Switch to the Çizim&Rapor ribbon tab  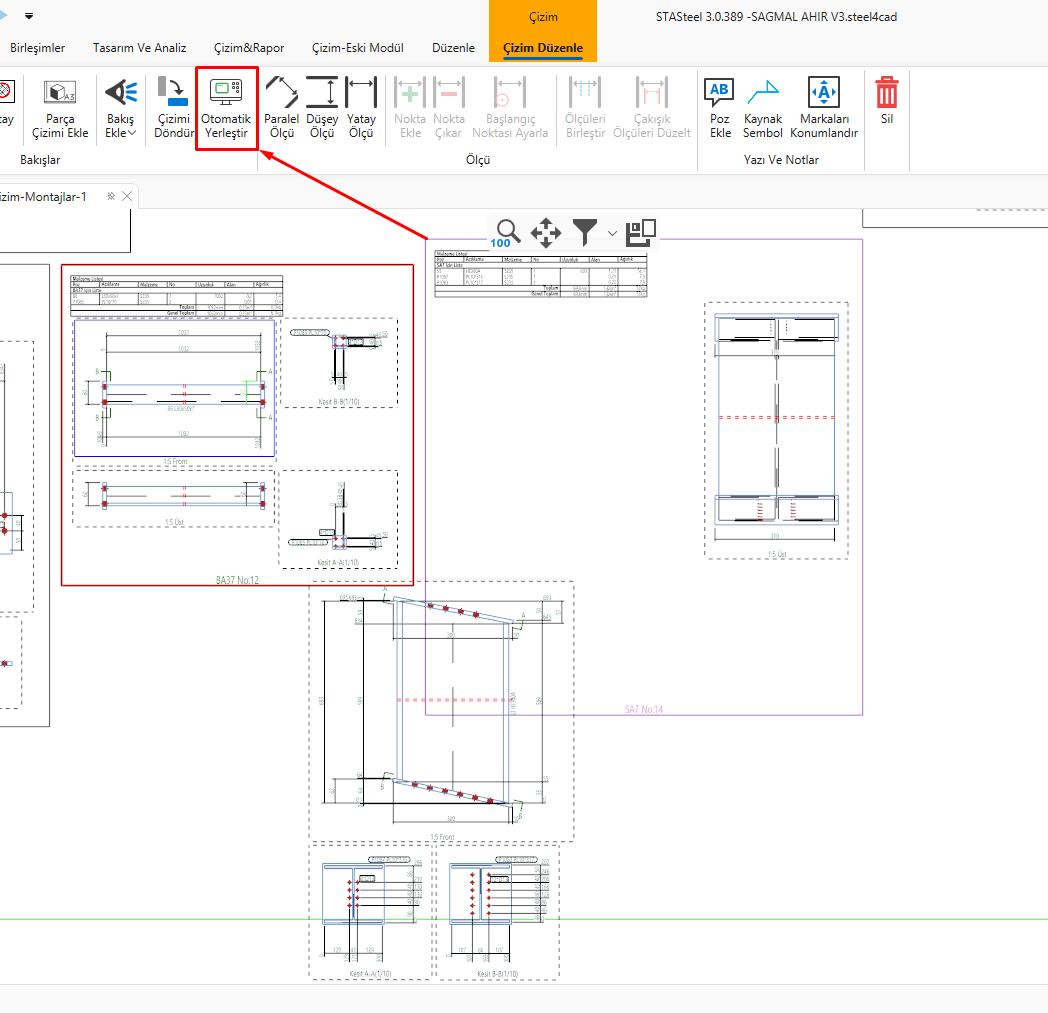[x=249, y=48]
